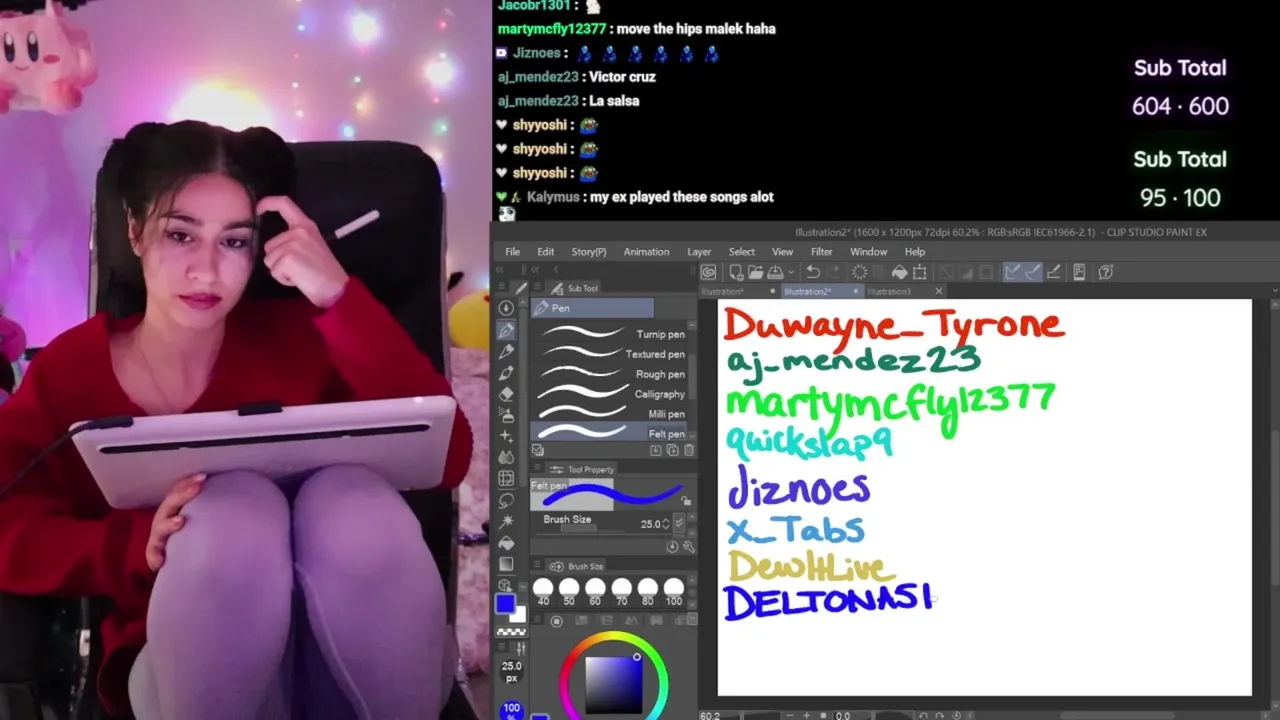1280x720 pixels.
Task: Open Clip Studio support help icon
Action: click(1106, 272)
